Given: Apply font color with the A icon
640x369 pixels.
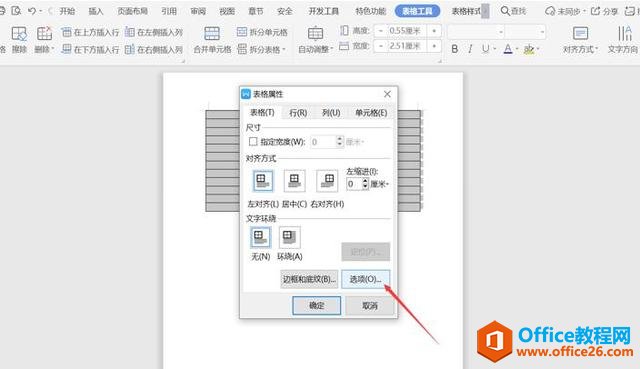Looking at the screenshot, I should (508, 49).
